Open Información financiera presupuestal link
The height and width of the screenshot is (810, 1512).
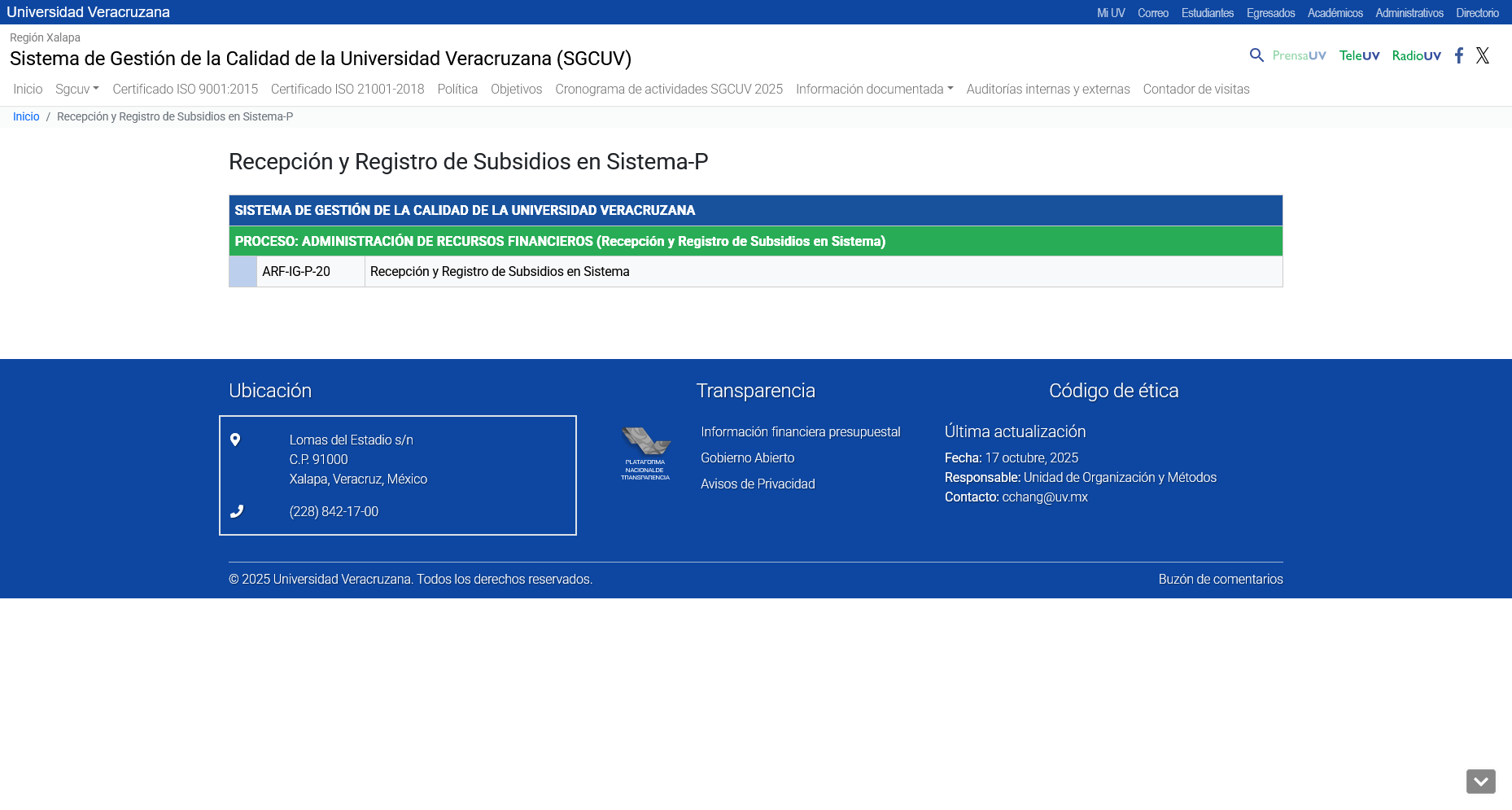tap(800, 432)
